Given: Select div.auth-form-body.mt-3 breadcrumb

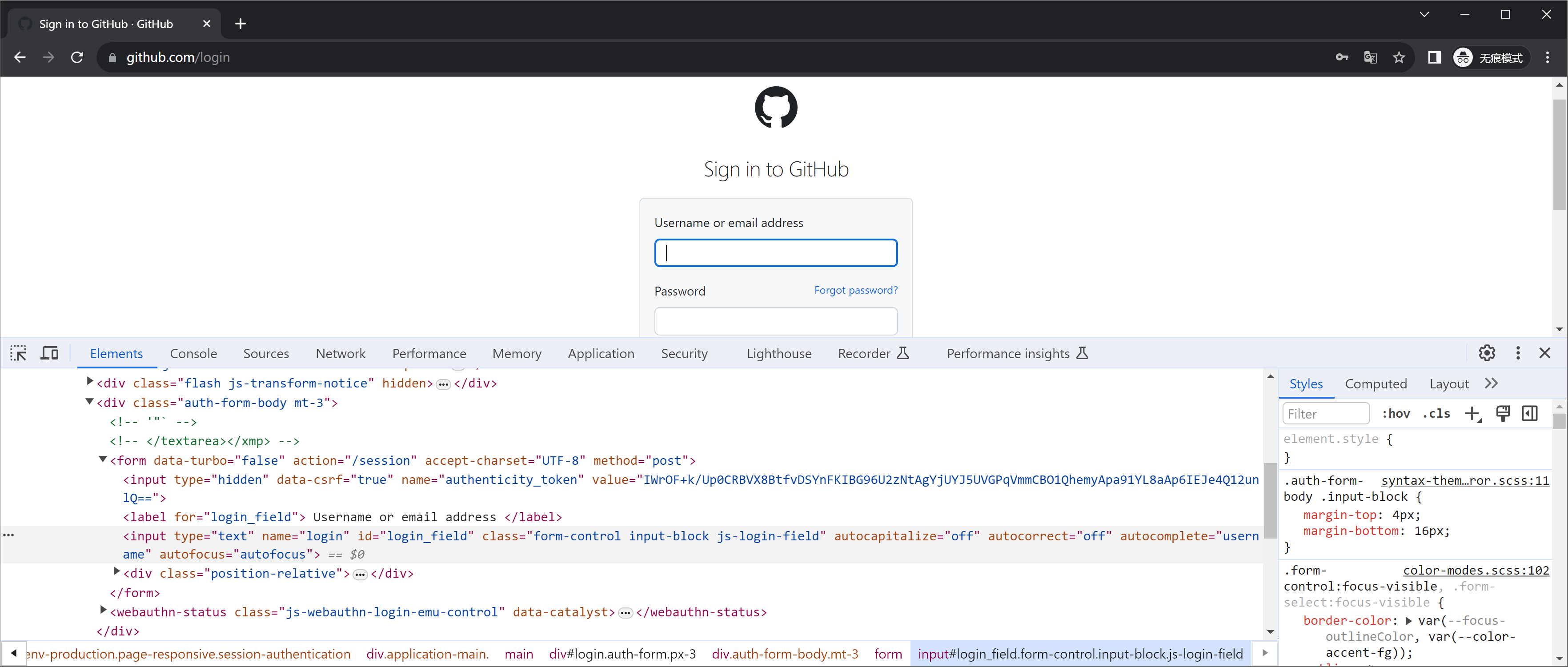Looking at the screenshot, I should click(785, 654).
